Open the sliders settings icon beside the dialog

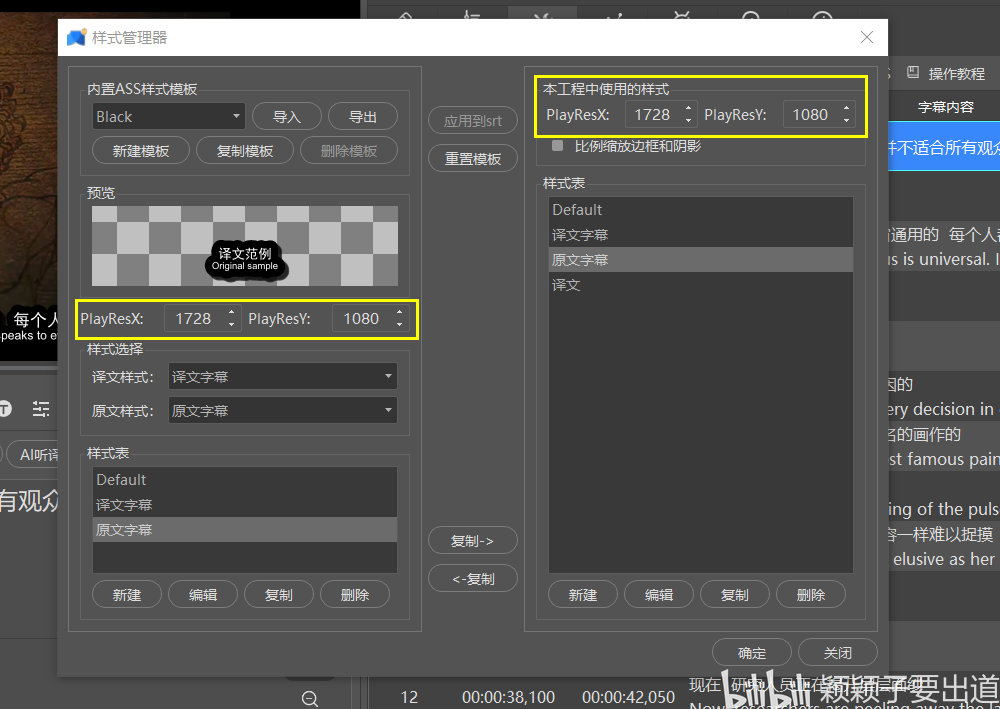point(41,409)
